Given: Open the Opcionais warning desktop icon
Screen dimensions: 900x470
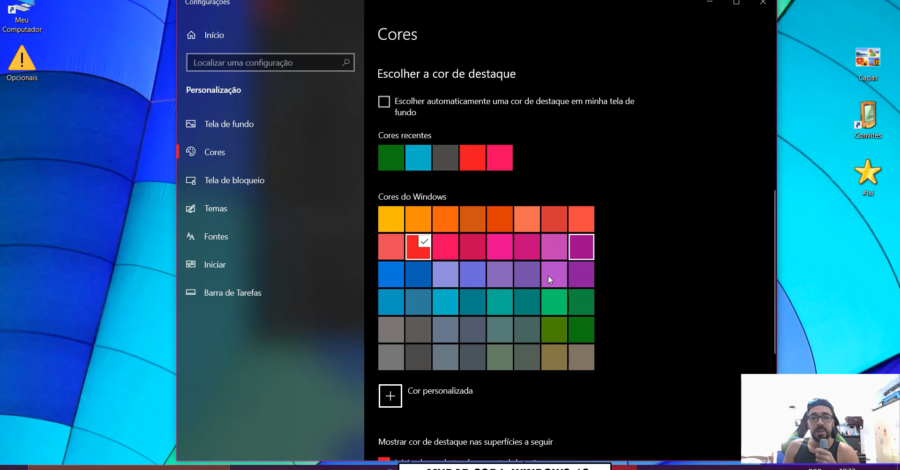Looking at the screenshot, I should click(22, 64).
